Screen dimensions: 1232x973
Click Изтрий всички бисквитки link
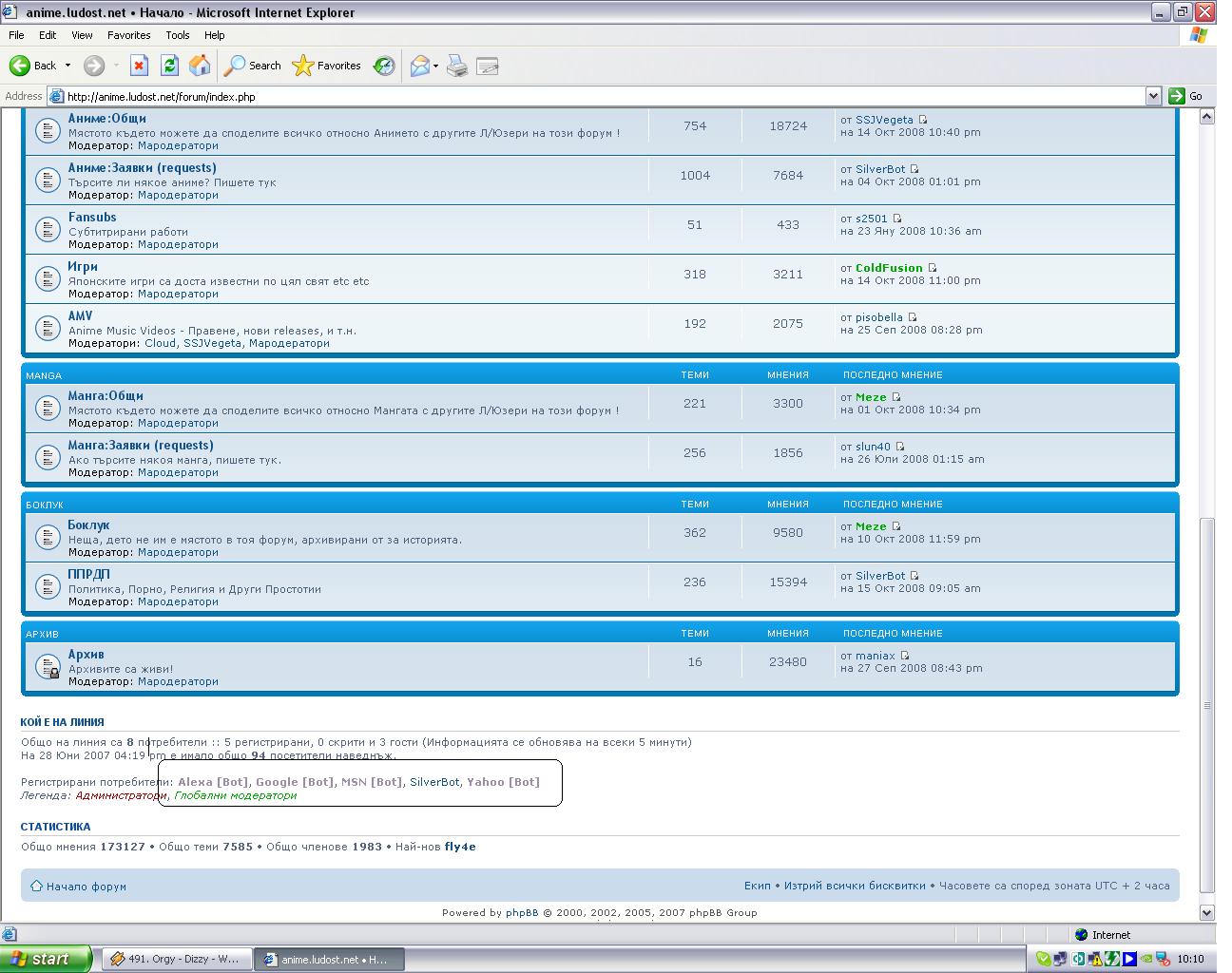click(855, 886)
